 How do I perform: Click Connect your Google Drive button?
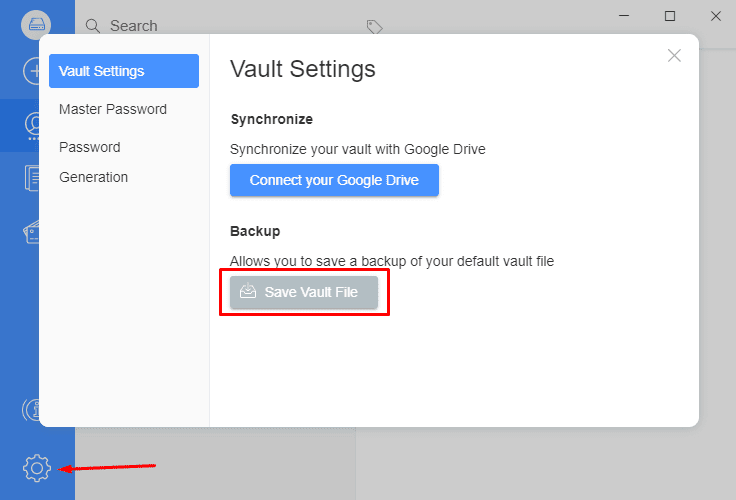pos(334,180)
